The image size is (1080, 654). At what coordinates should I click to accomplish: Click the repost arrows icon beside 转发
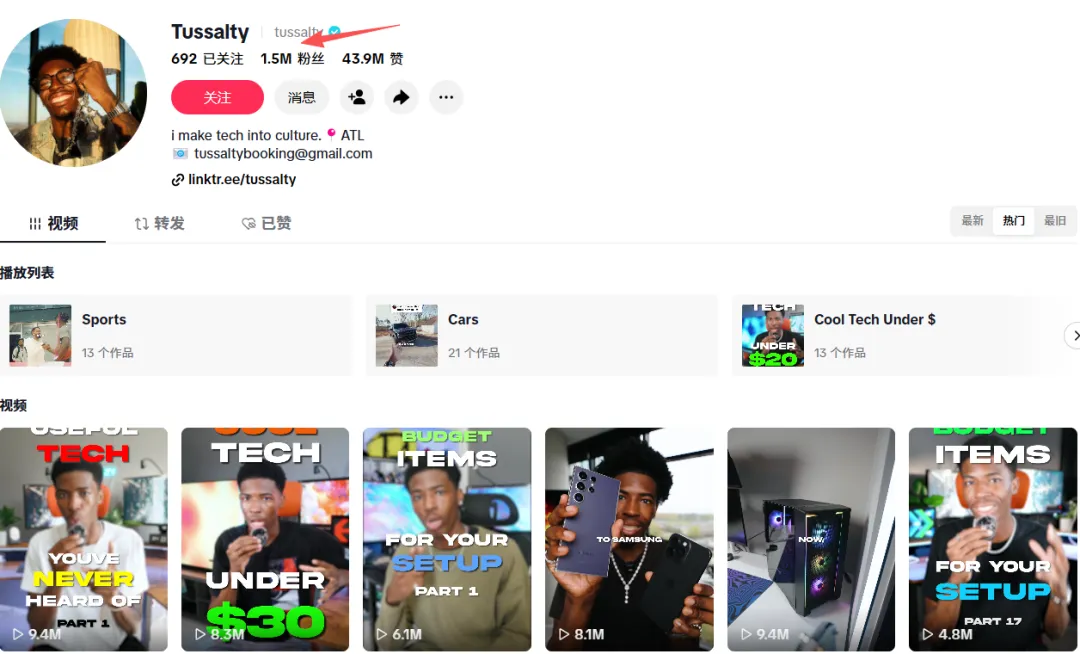pos(142,224)
